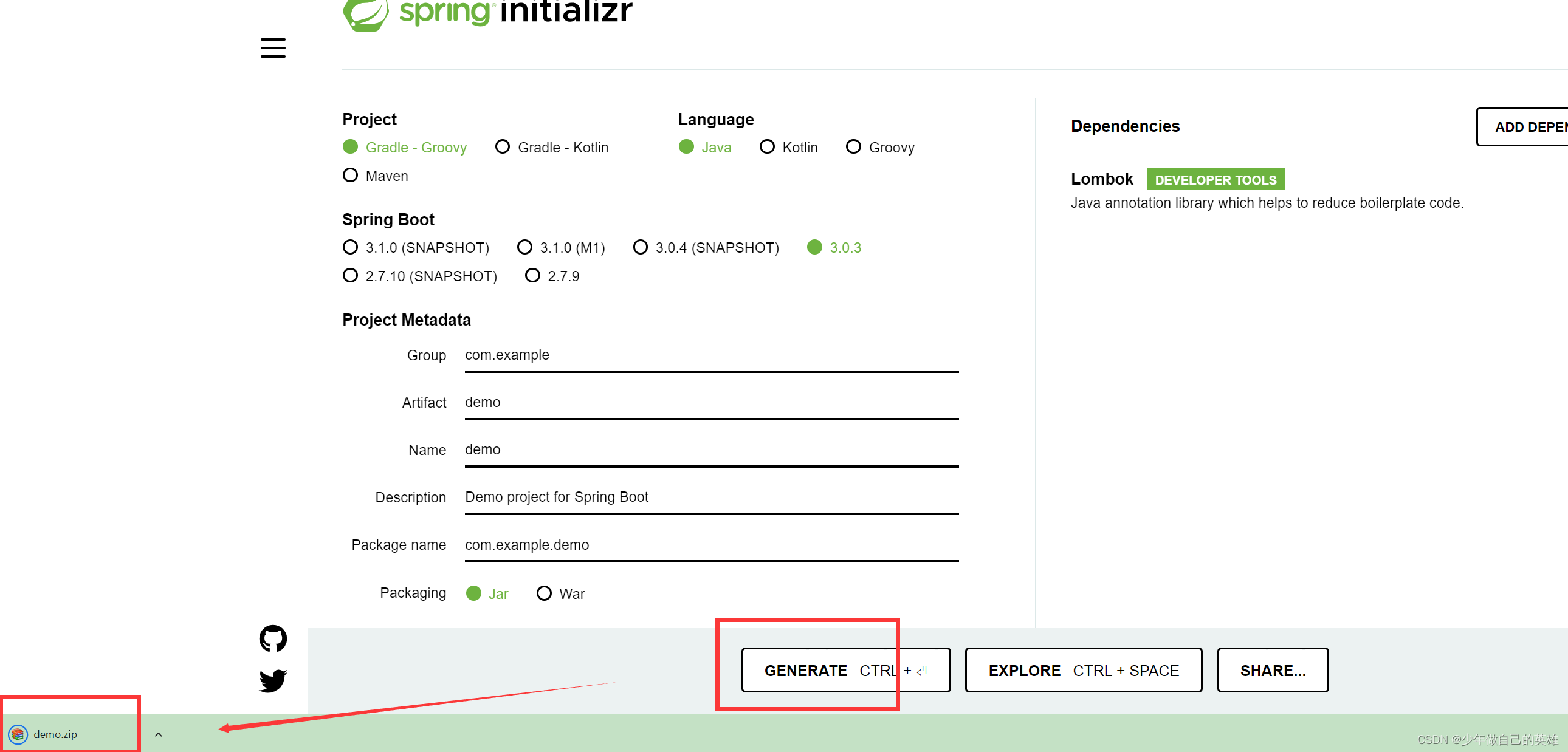The height and width of the screenshot is (752, 1568).
Task: Open the hamburger menu icon
Action: pos(273,48)
